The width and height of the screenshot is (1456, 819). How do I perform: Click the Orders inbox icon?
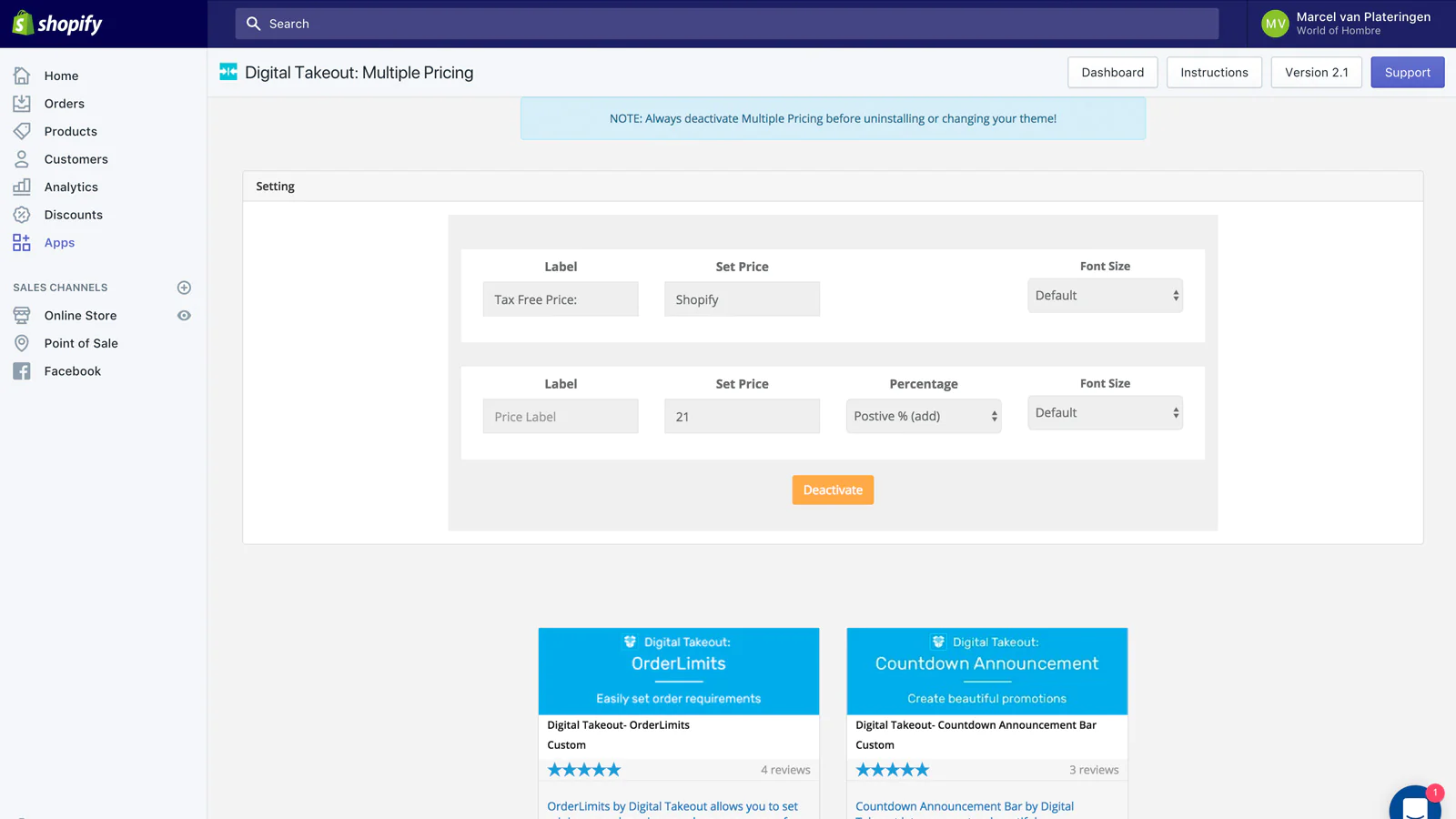point(22,104)
